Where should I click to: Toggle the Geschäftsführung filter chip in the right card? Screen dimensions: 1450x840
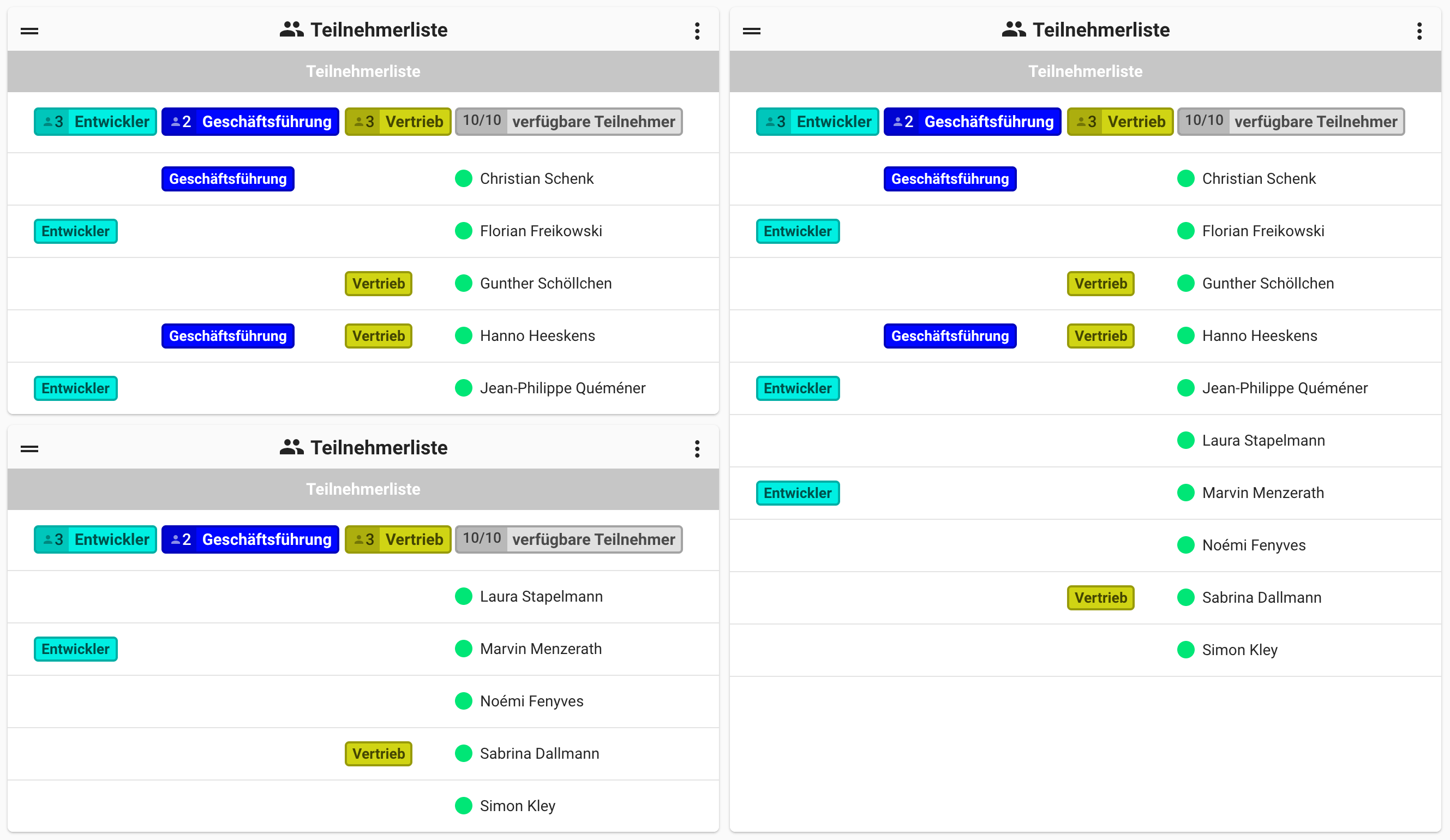972,122
